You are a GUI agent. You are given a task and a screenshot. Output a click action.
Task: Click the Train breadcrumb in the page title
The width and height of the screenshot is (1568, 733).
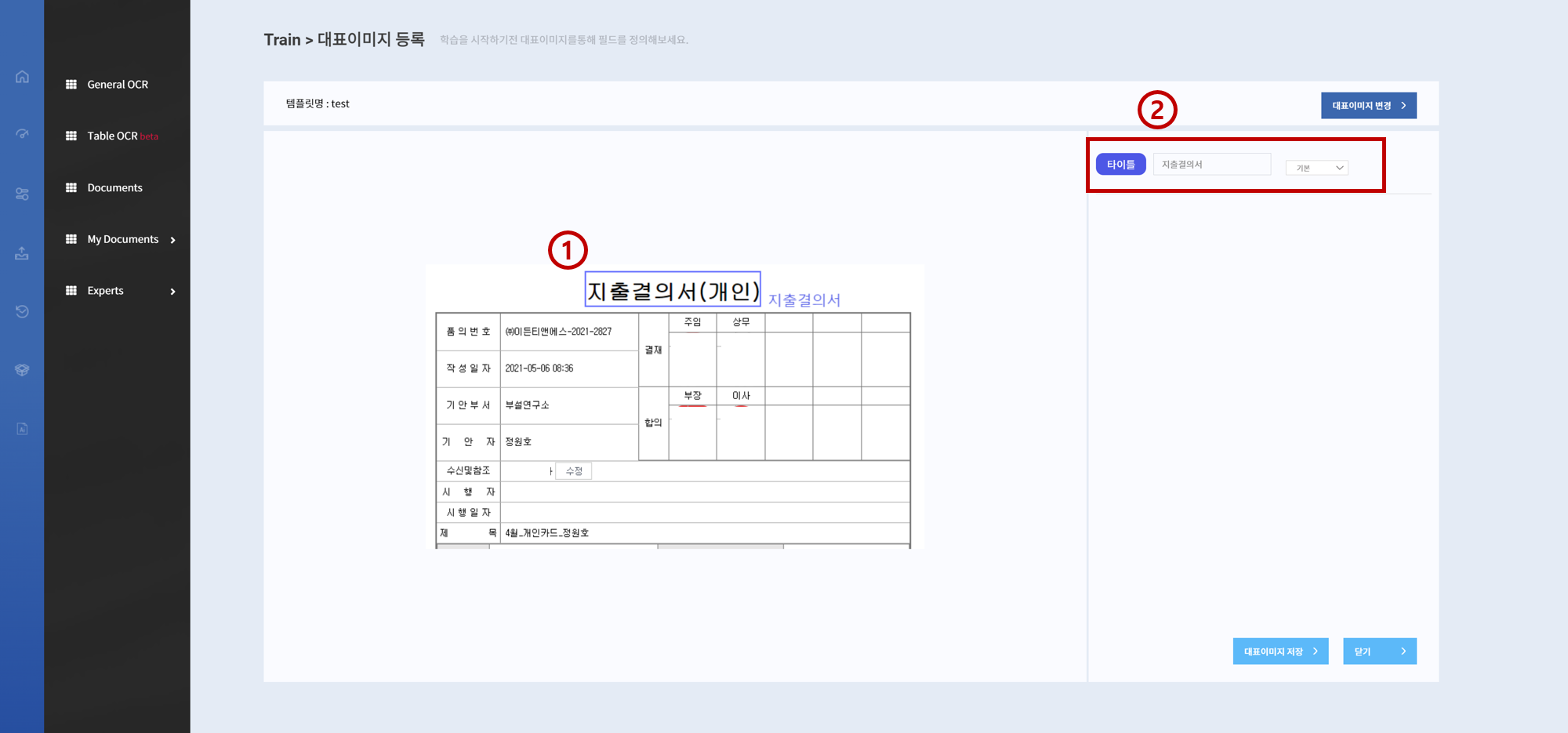282,39
